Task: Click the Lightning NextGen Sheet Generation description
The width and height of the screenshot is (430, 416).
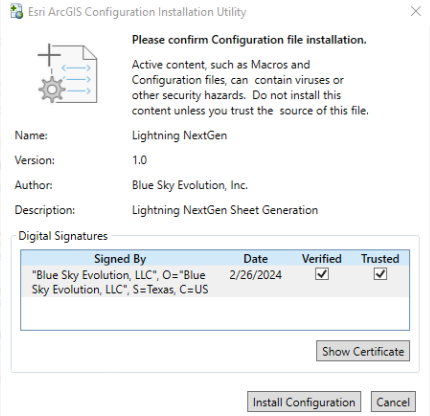Action: point(225,210)
